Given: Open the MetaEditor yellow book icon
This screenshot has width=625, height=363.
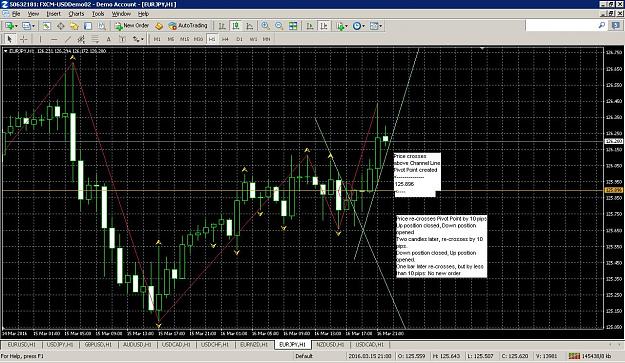Looking at the screenshot, I should point(159,26).
